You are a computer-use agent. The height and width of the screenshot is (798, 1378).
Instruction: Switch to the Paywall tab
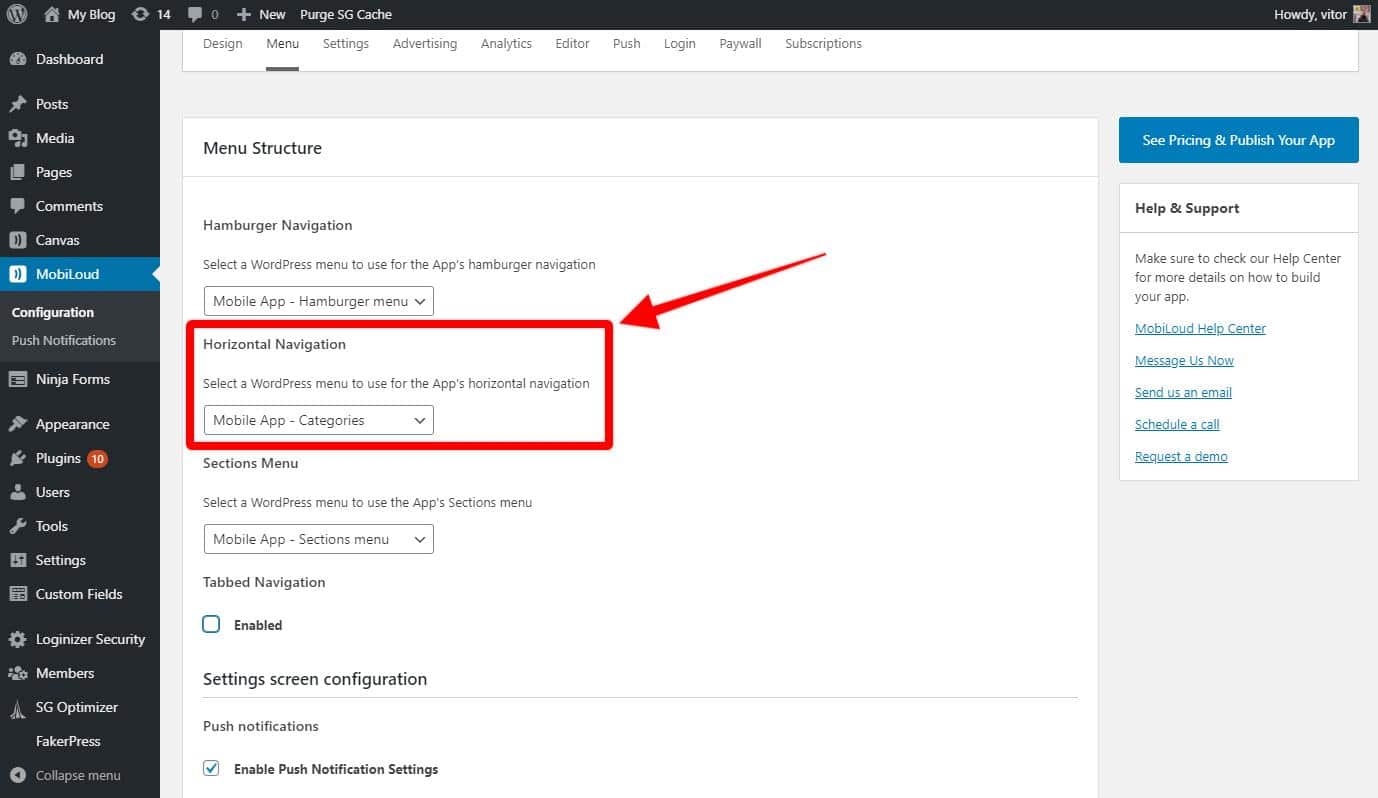click(741, 44)
